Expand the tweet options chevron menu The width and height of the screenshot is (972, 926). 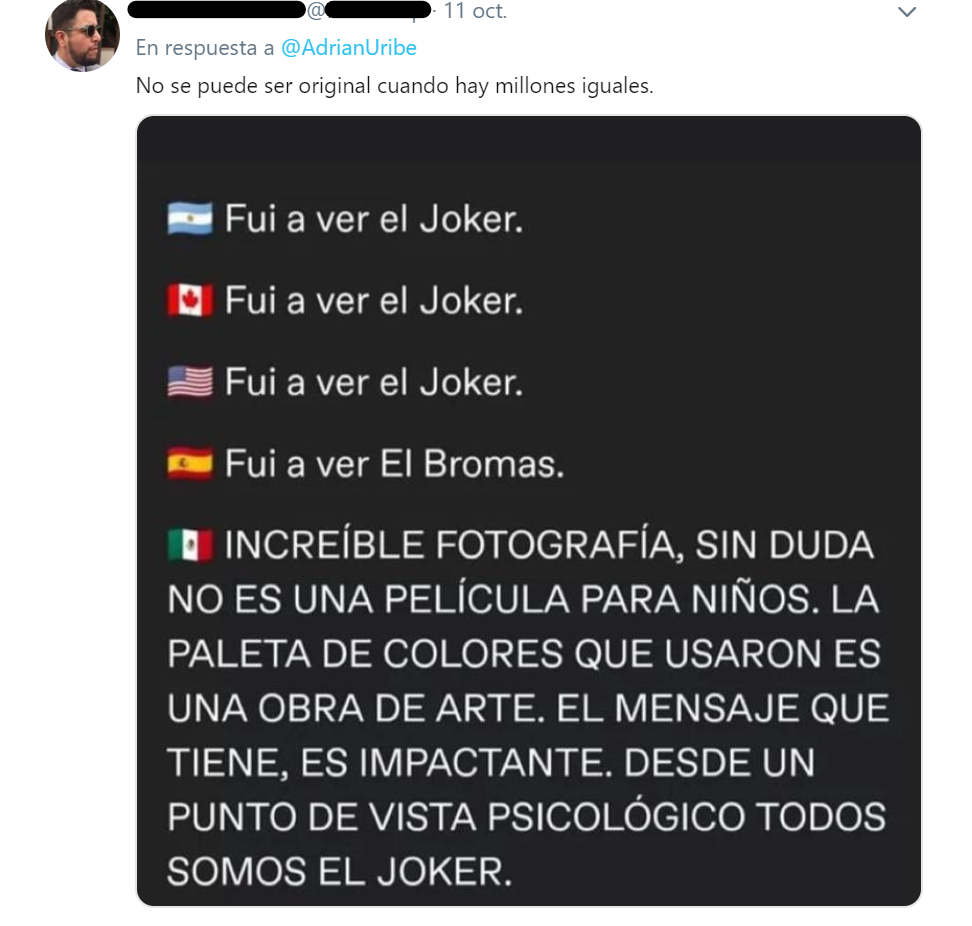pyautogui.click(x=907, y=12)
